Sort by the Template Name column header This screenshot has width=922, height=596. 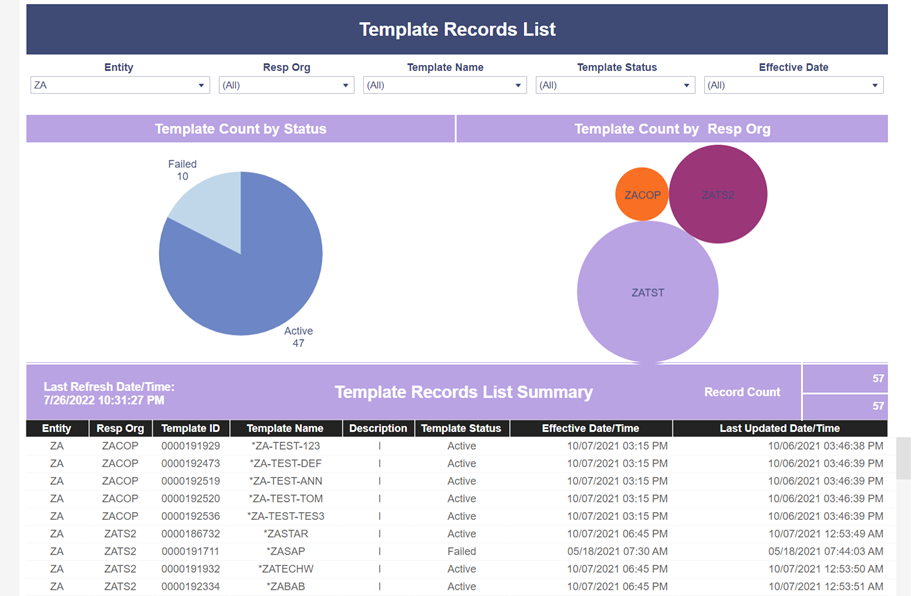click(285, 428)
